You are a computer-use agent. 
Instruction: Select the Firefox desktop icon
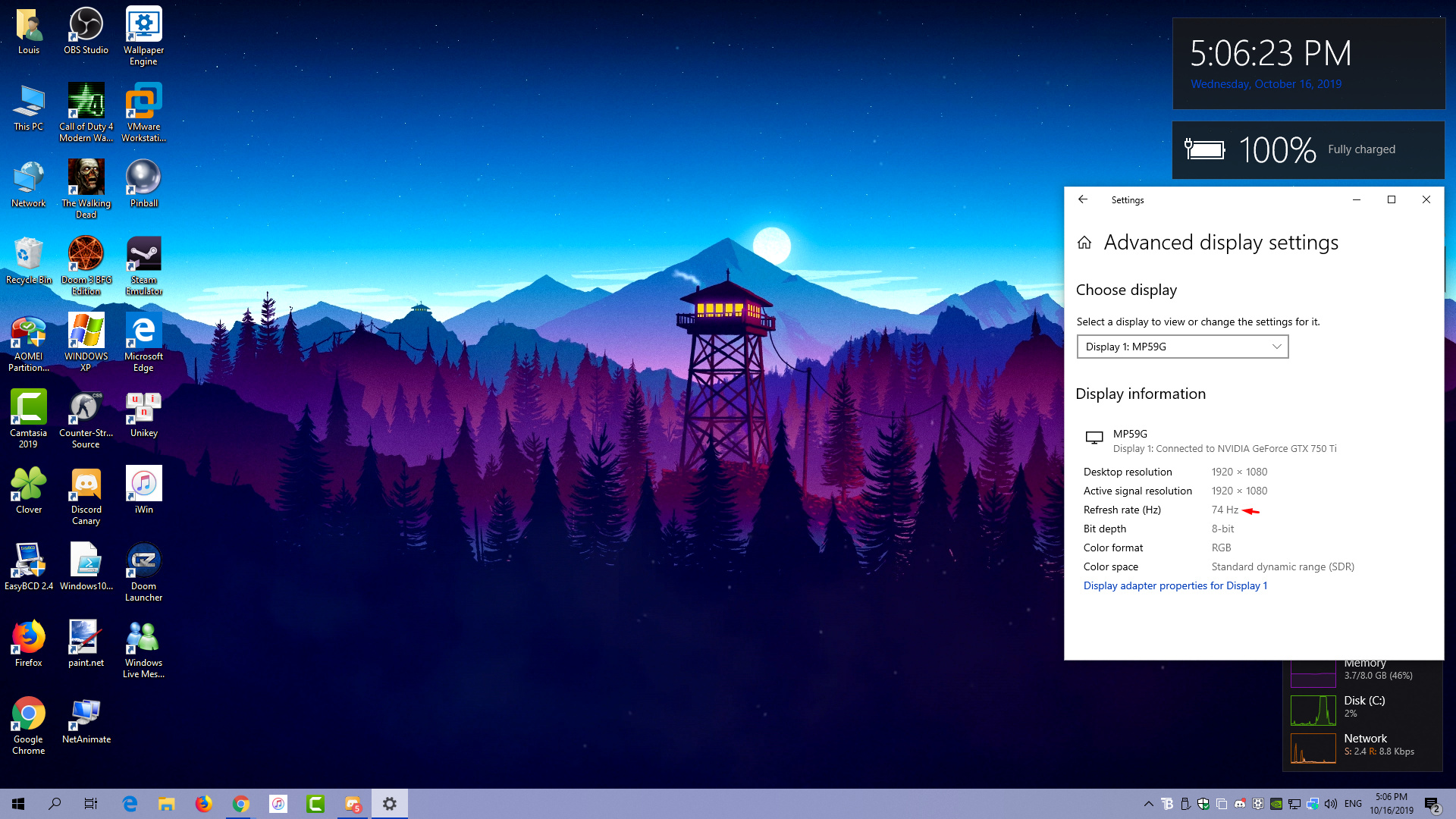(29, 643)
